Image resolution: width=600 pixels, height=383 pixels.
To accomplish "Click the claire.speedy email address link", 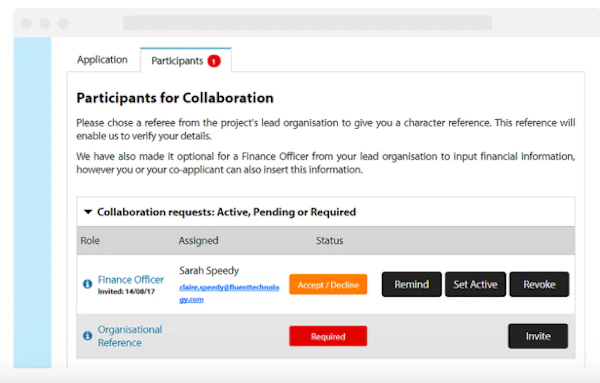I will pyautogui.click(x=229, y=293).
